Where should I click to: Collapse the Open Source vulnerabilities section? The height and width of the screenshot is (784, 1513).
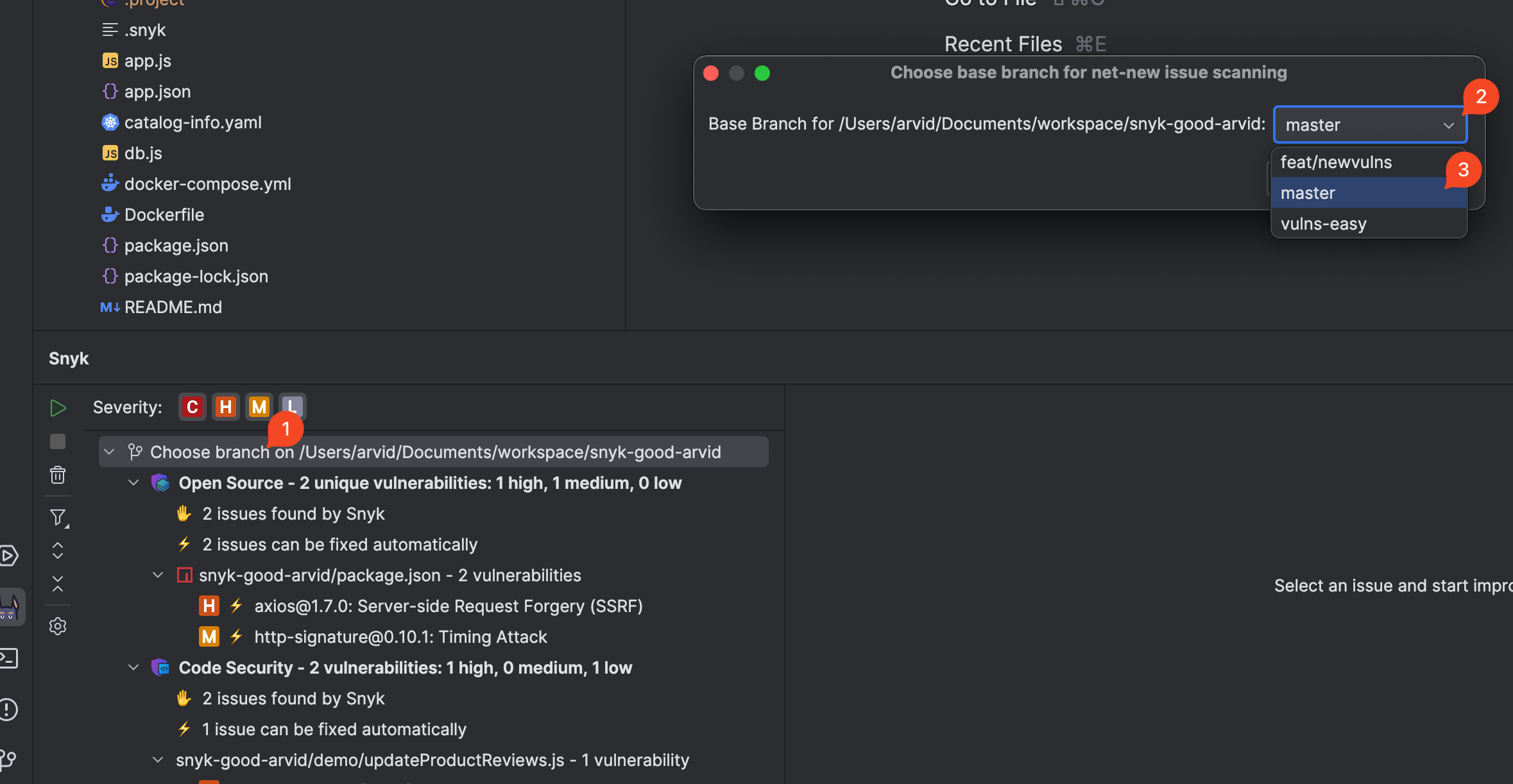click(x=133, y=482)
